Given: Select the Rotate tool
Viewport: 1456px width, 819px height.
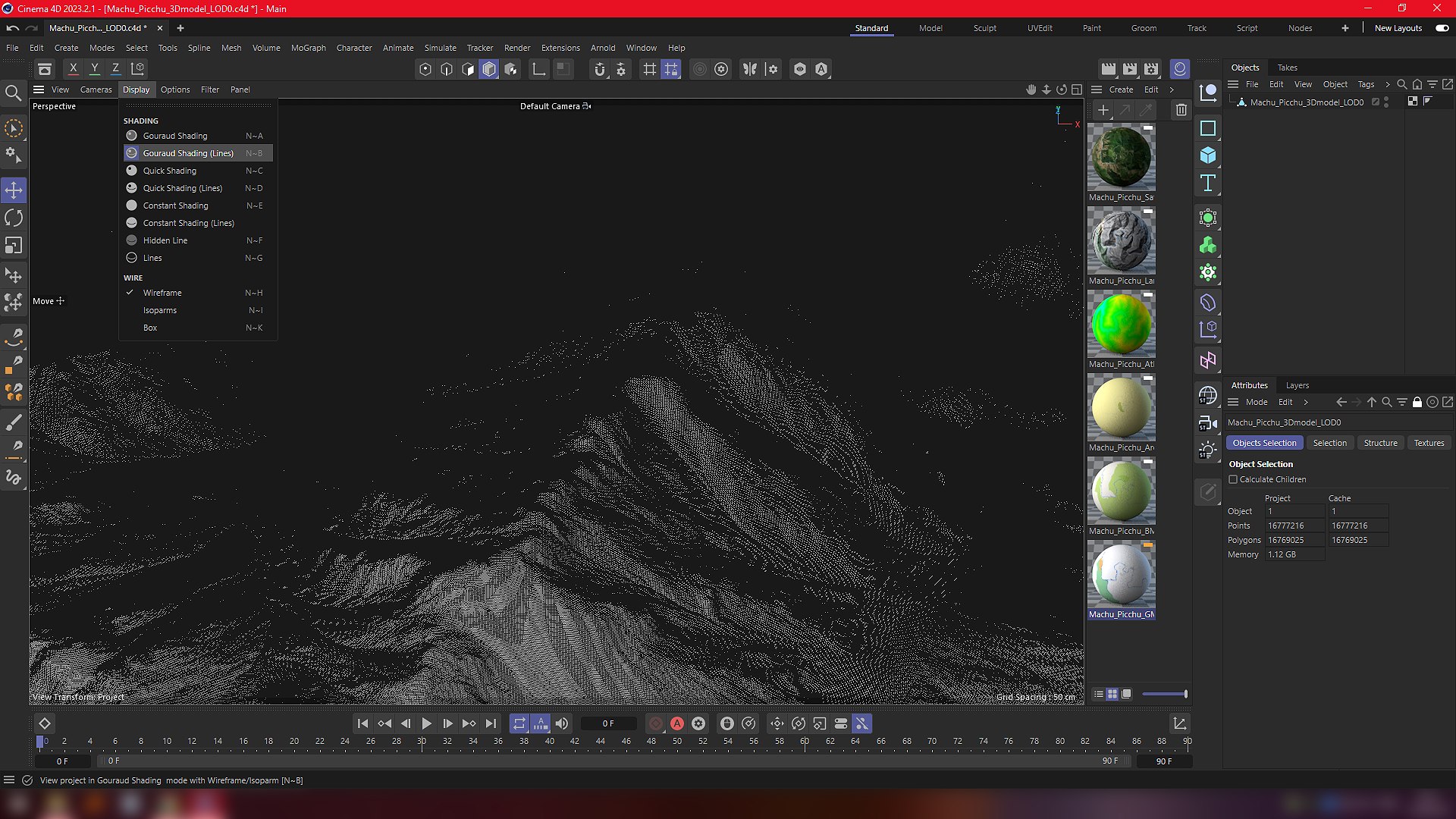Looking at the screenshot, I should pos(14,218).
